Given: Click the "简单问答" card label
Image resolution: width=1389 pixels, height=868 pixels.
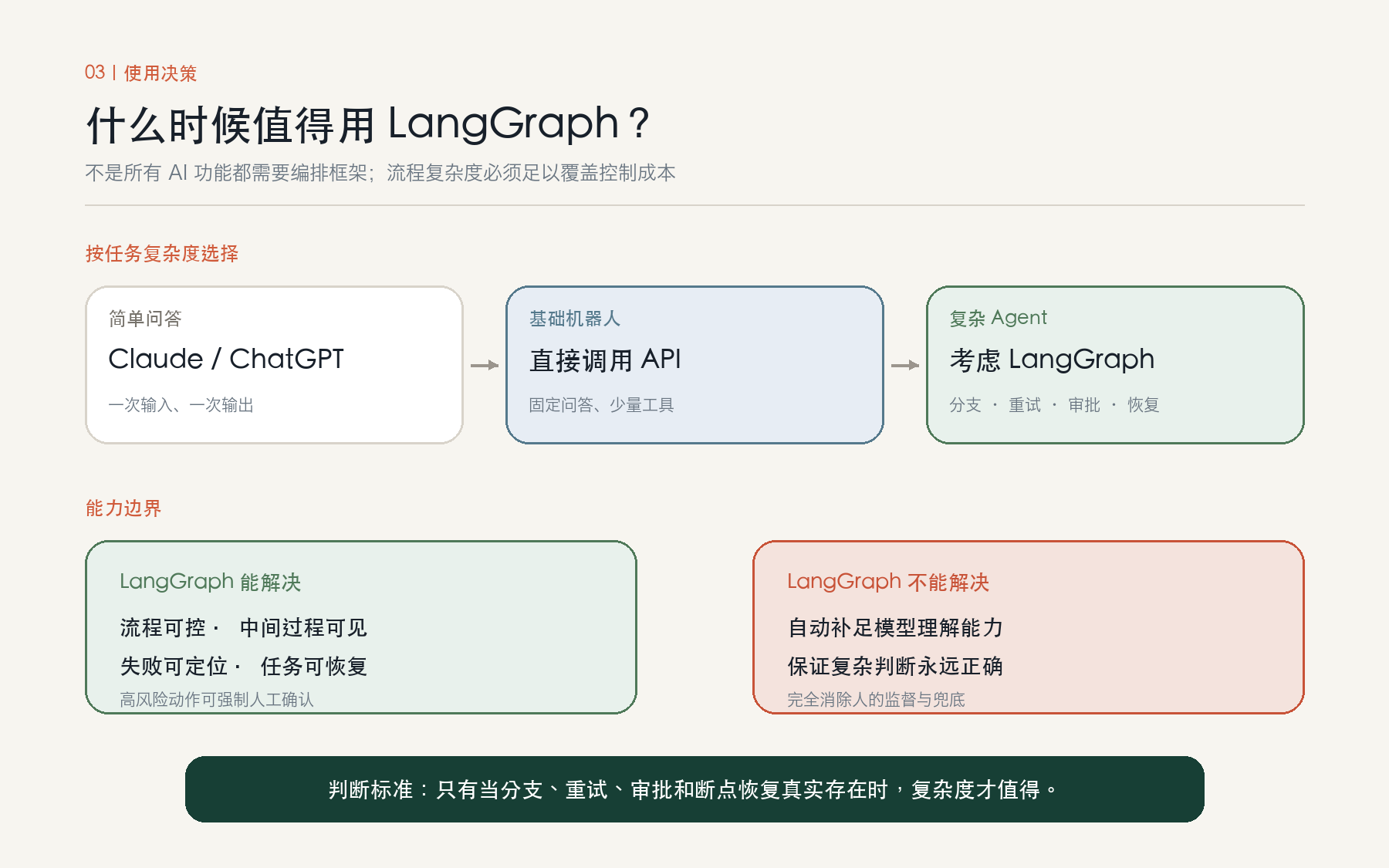Looking at the screenshot, I should (145, 319).
